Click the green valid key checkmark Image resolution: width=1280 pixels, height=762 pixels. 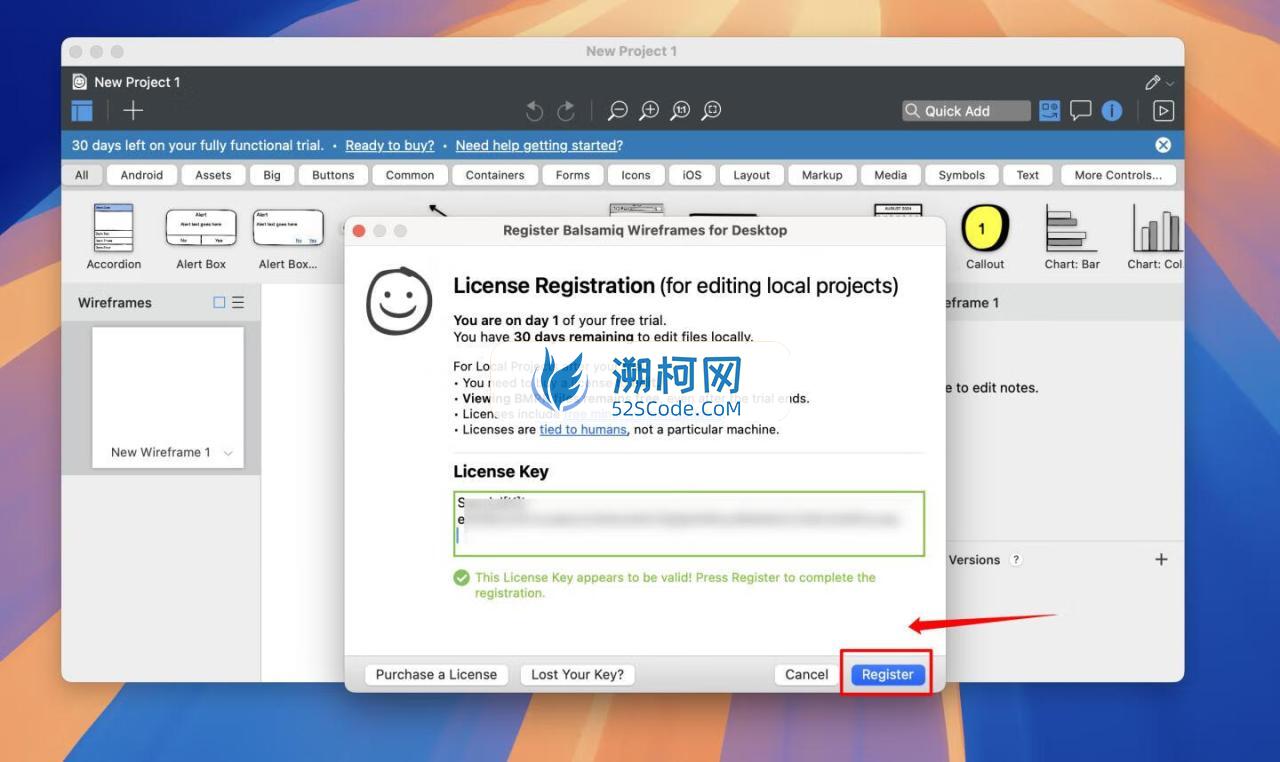pyautogui.click(x=461, y=578)
